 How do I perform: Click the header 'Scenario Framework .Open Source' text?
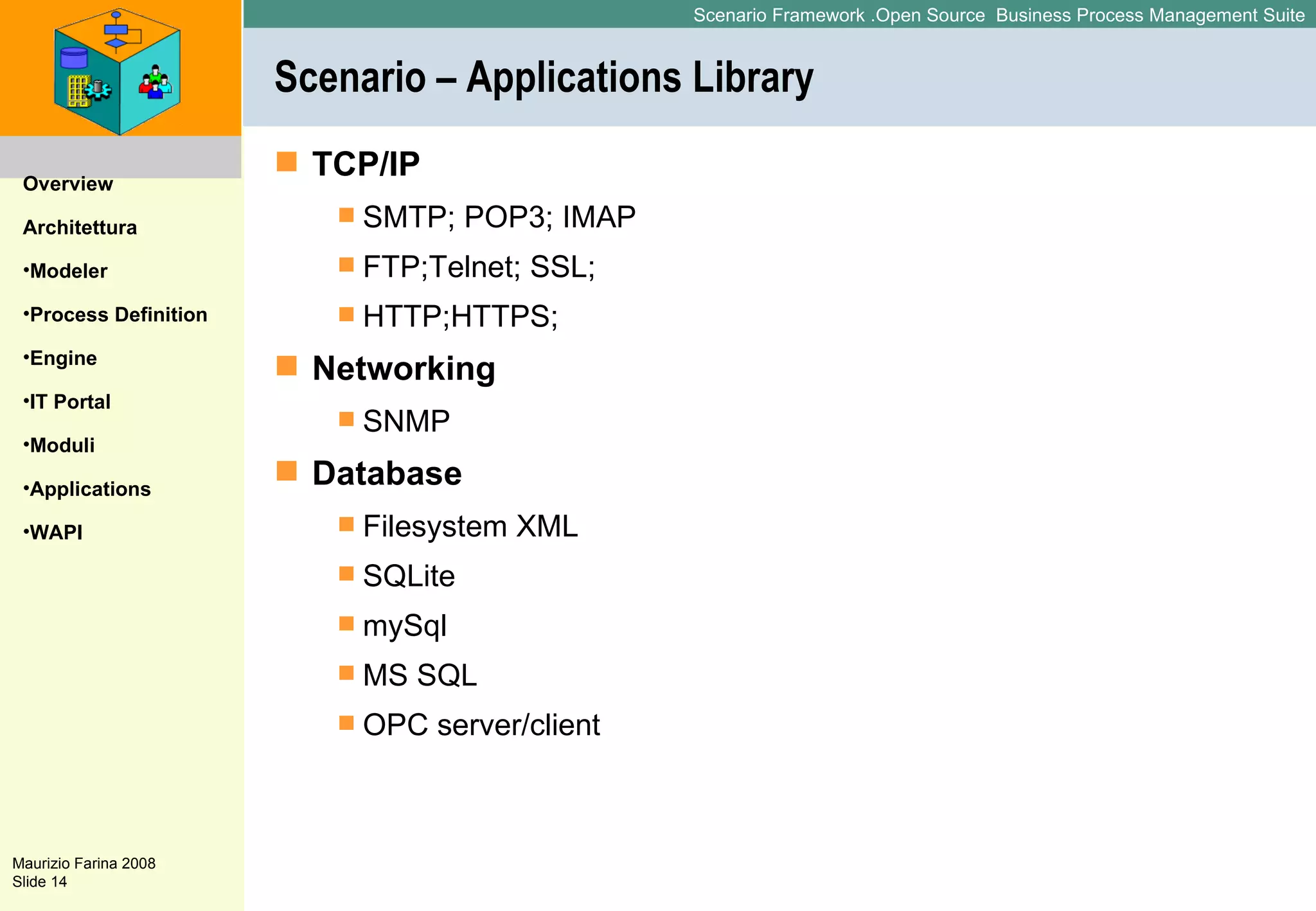pyautogui.click(x=839, y=15)
